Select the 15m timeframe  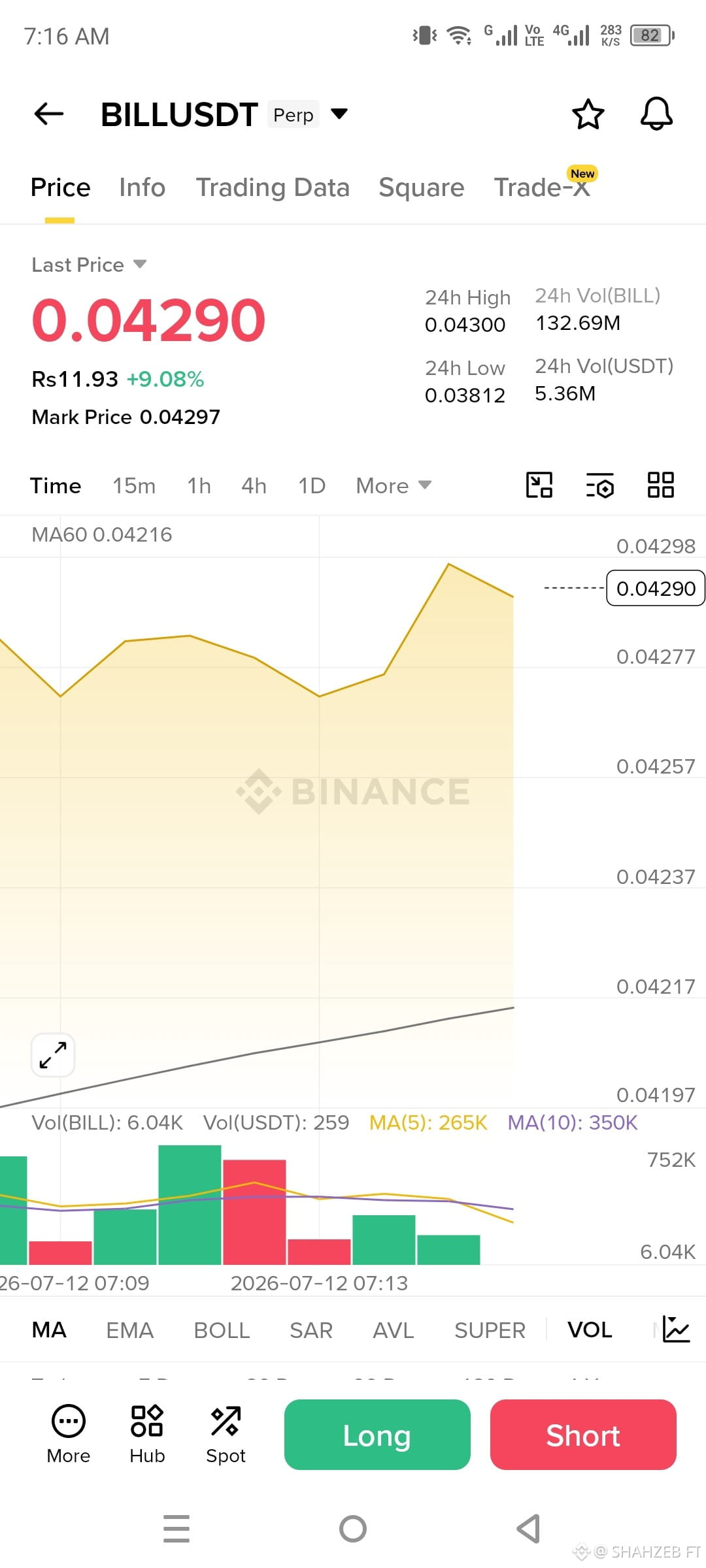click(x=134, y=485)
